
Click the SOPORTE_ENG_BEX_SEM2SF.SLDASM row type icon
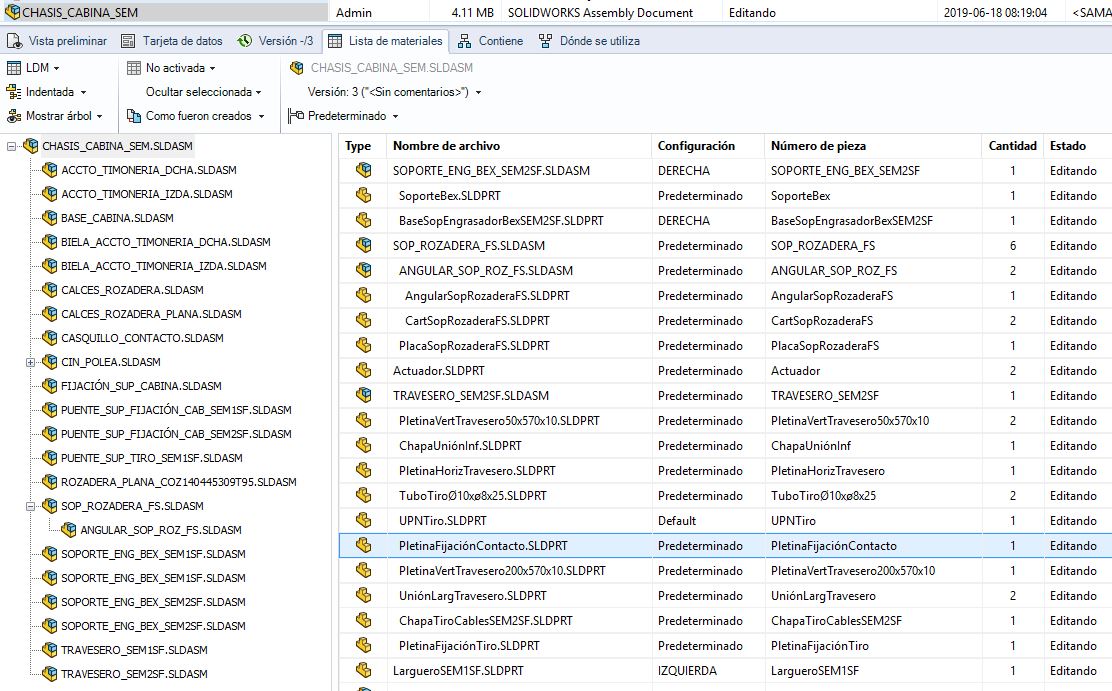pos(364,170)
